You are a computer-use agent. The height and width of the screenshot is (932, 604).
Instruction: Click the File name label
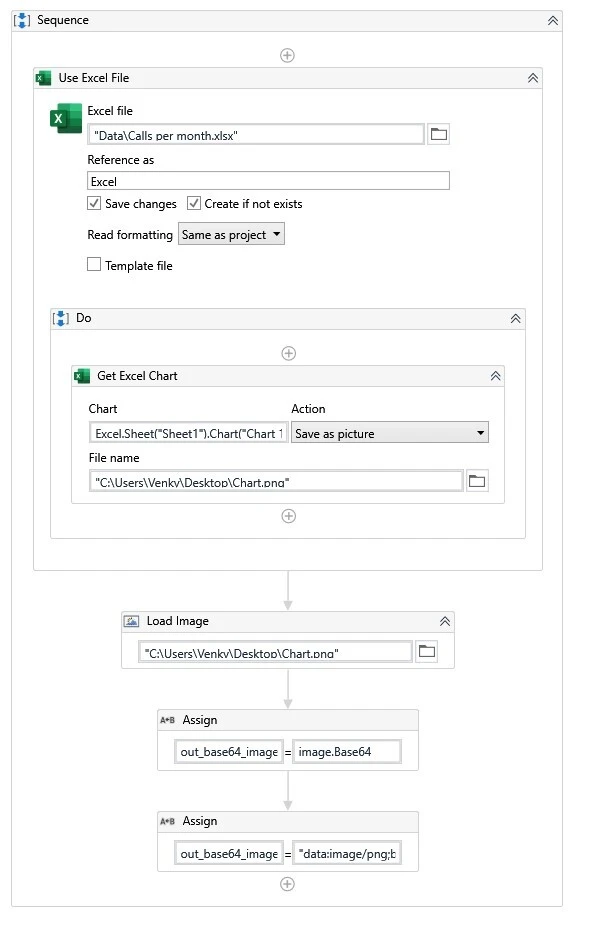pos(114,458)
